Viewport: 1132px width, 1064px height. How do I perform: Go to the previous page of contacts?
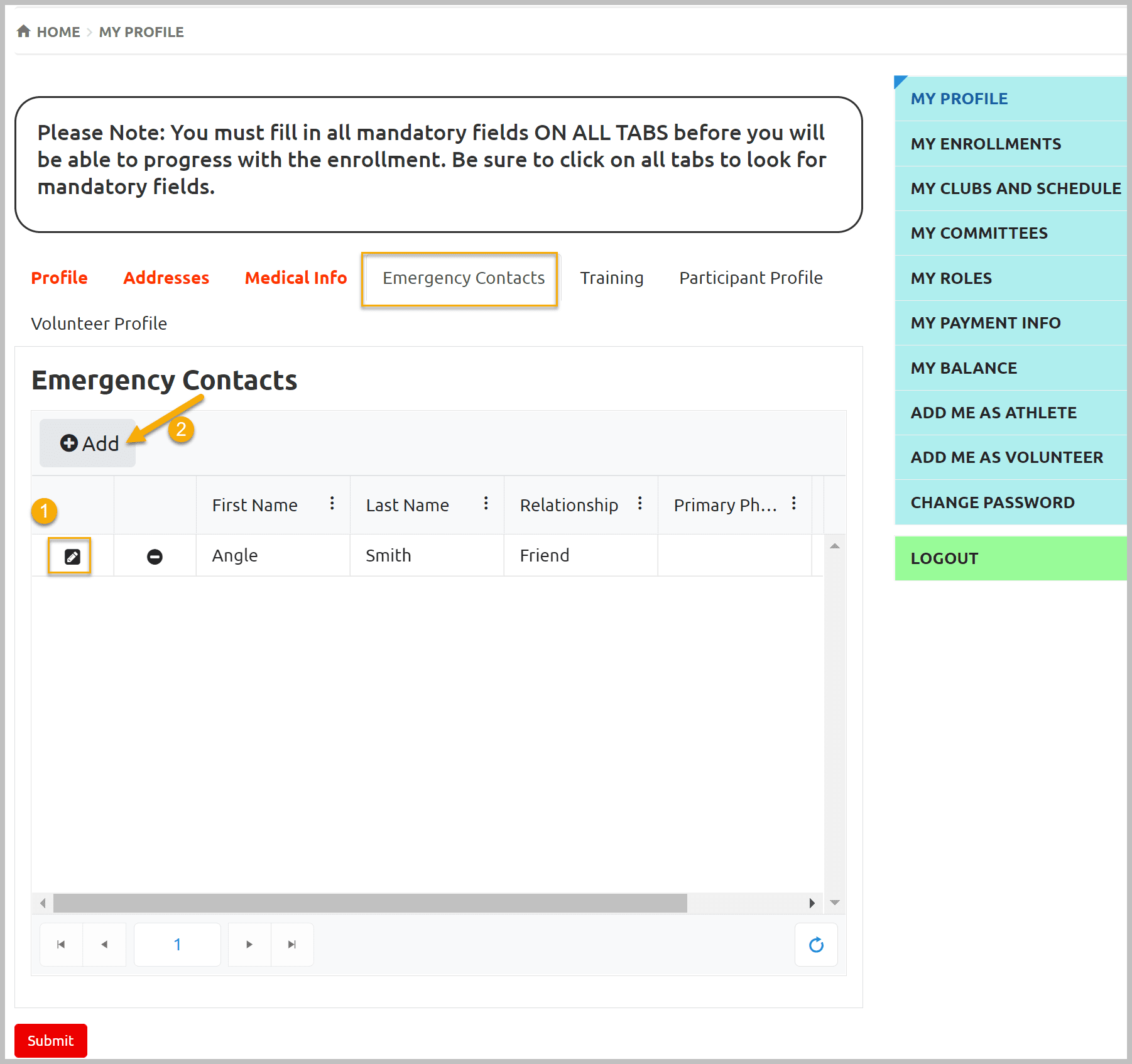point(104,944)
